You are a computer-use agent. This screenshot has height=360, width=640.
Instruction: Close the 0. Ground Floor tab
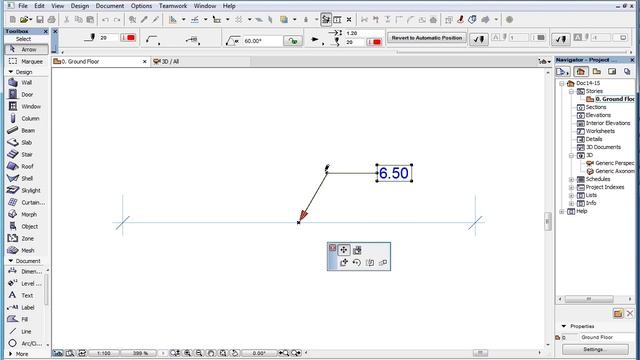click(144, 62)
